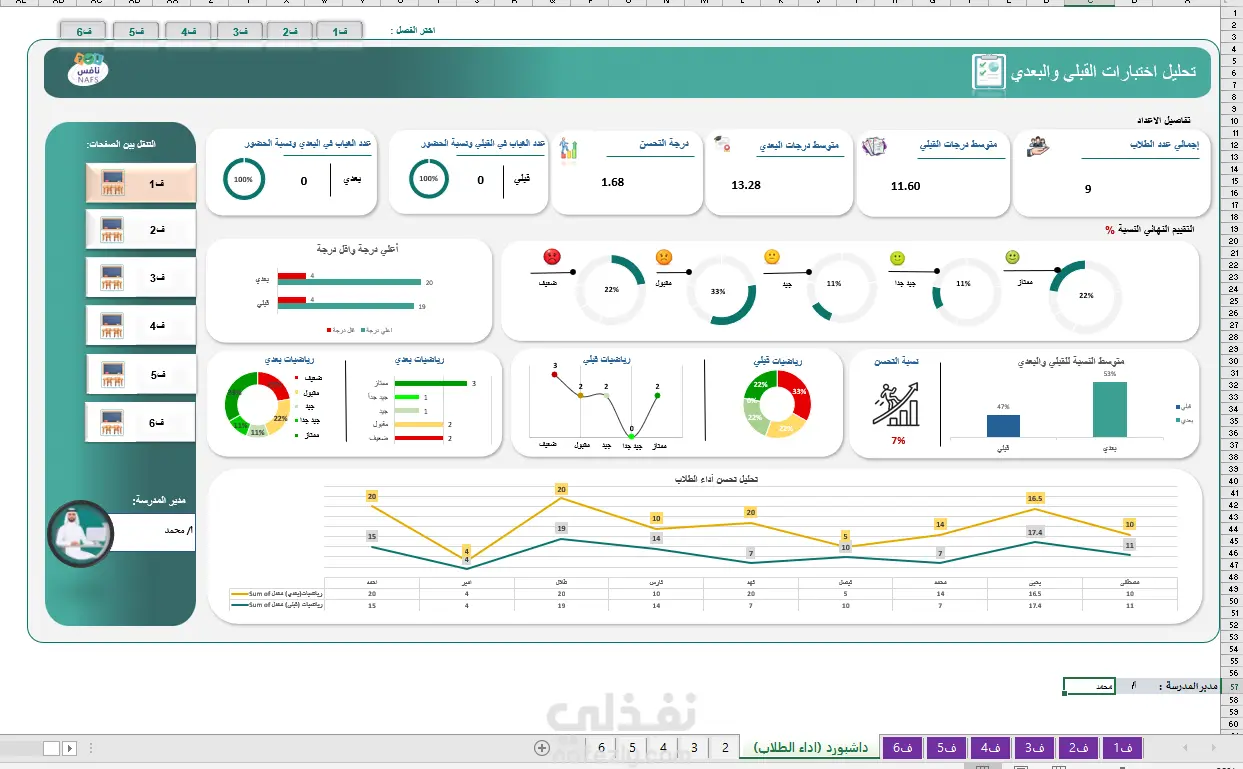Click the green smiley face for ممتاز
Viewport: 1243px width, 769px height.
click(x=1012, y=257)
